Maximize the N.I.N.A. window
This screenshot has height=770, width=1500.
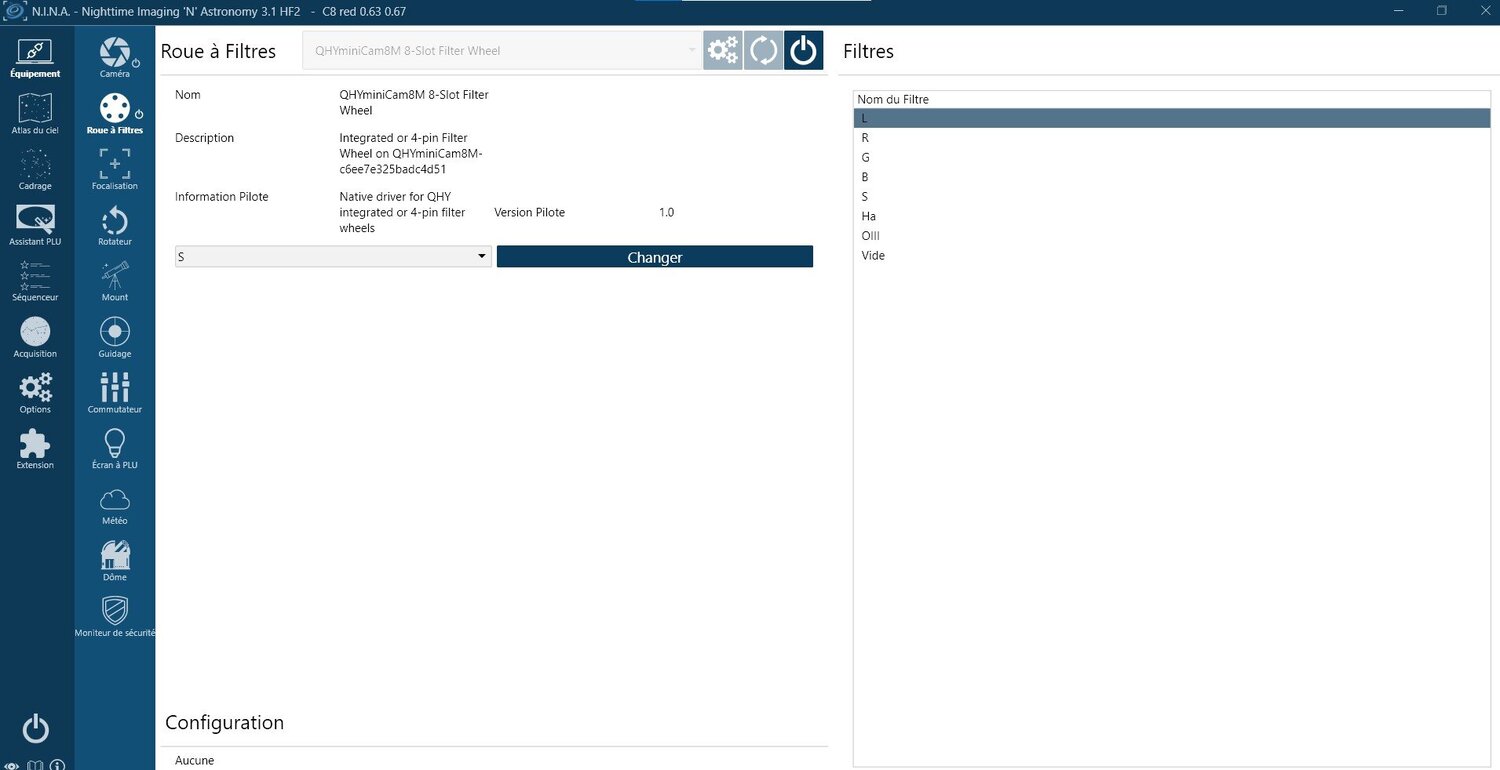(1442, 11)
